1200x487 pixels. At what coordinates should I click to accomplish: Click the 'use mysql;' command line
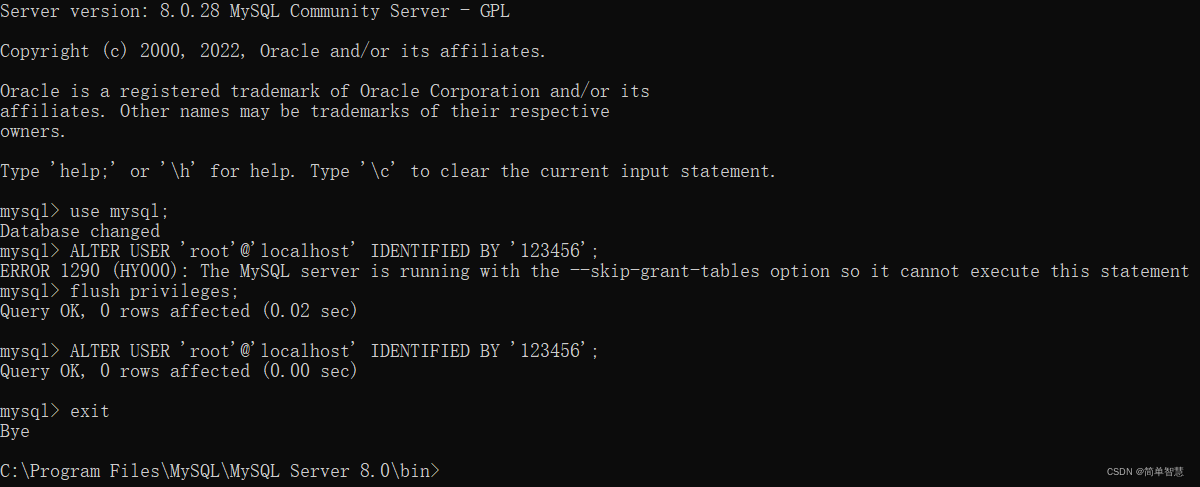(85, 211)
